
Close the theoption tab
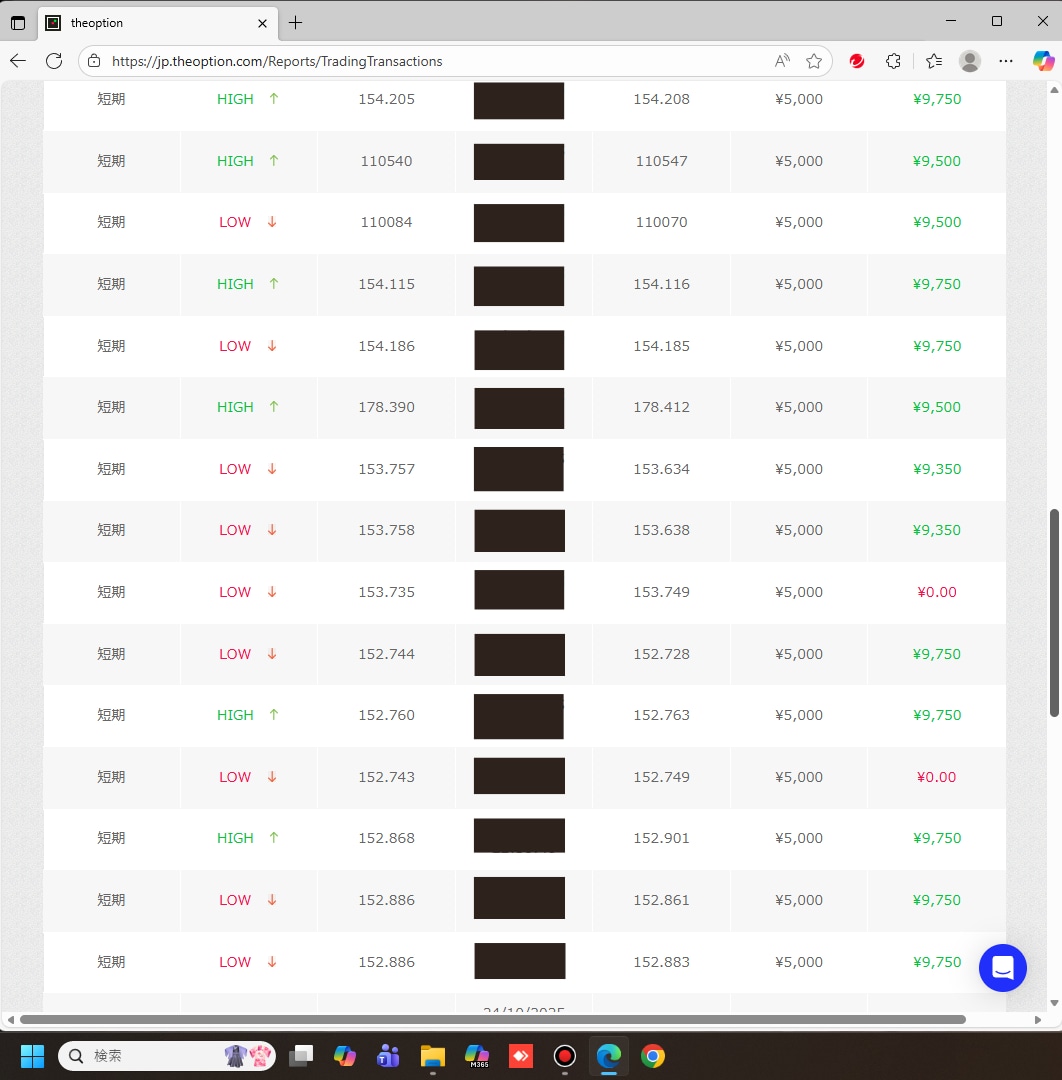click(262, 23)
